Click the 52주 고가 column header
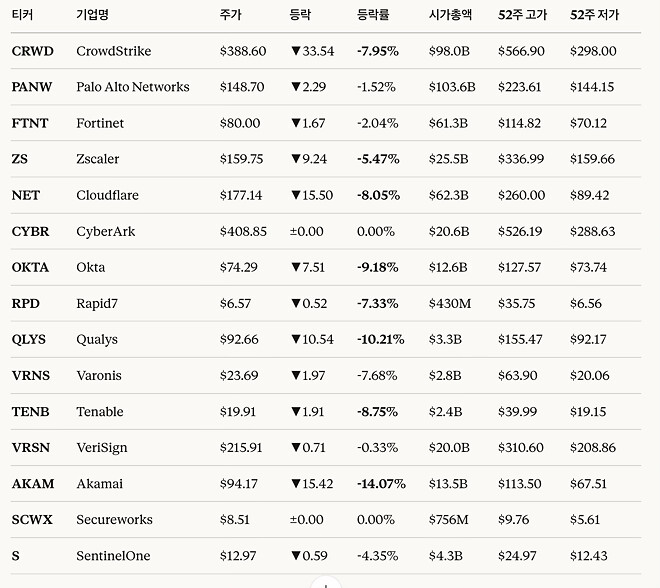The height and width of the screenshot is (588, 660). 522,16
